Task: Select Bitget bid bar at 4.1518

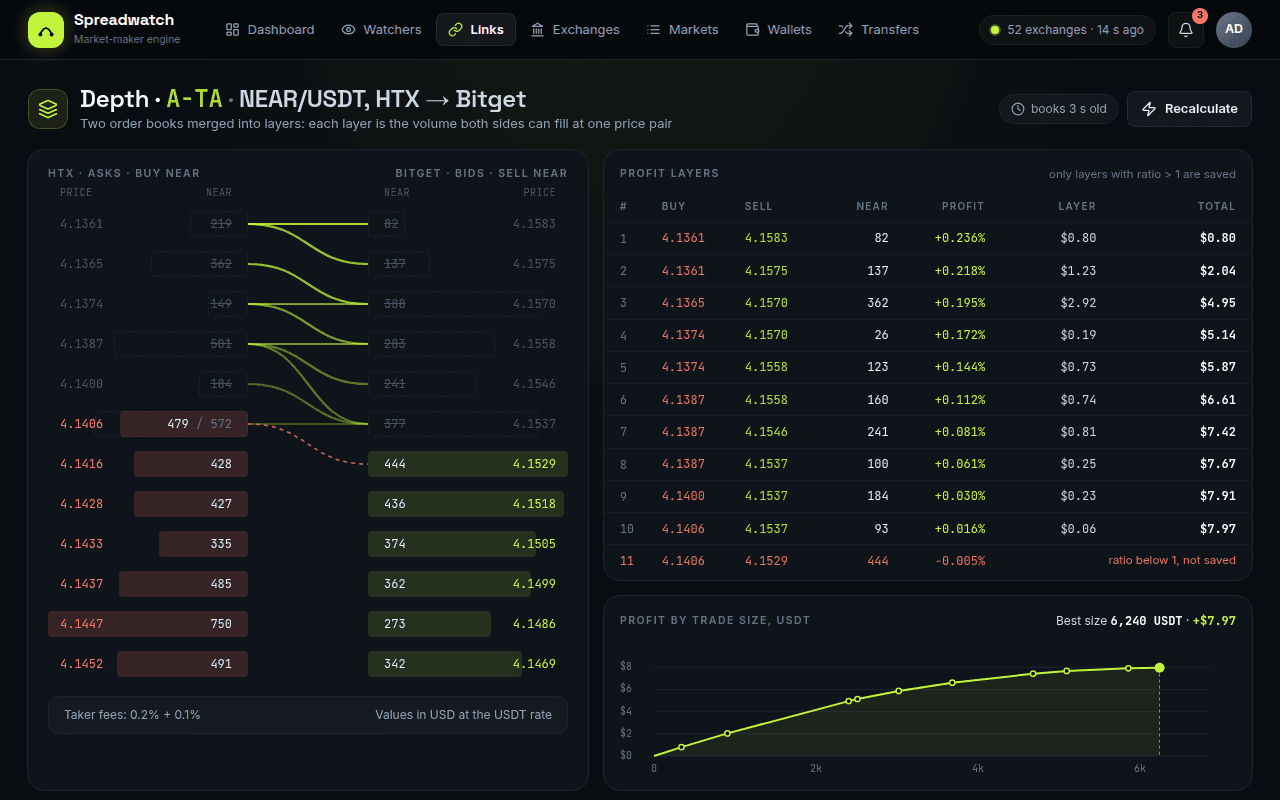Action: (466, 504)
